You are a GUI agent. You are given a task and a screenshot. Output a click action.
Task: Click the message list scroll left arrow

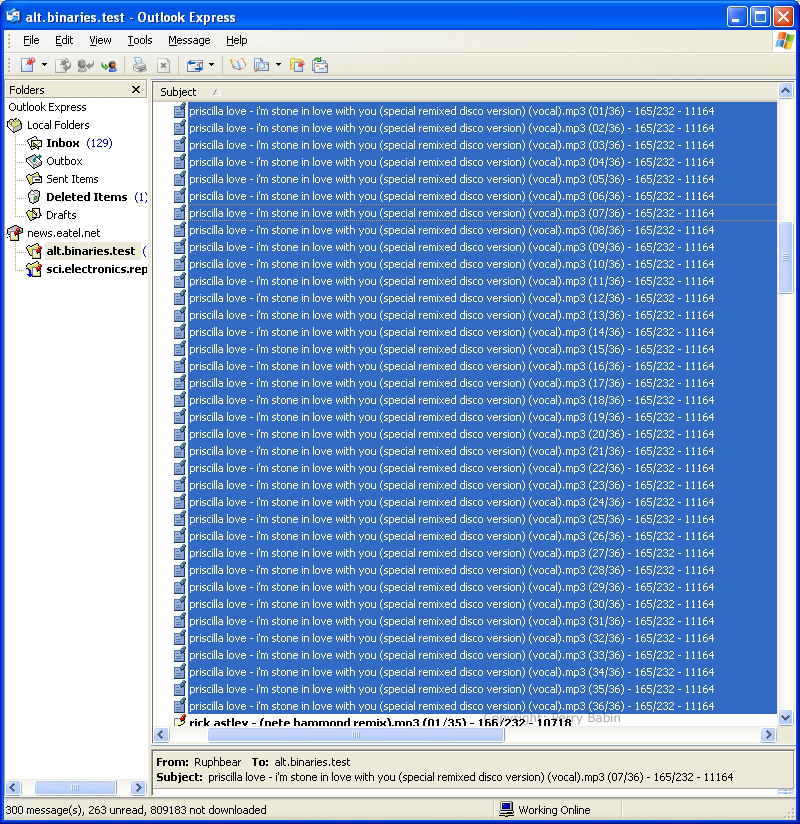[161, 734]
